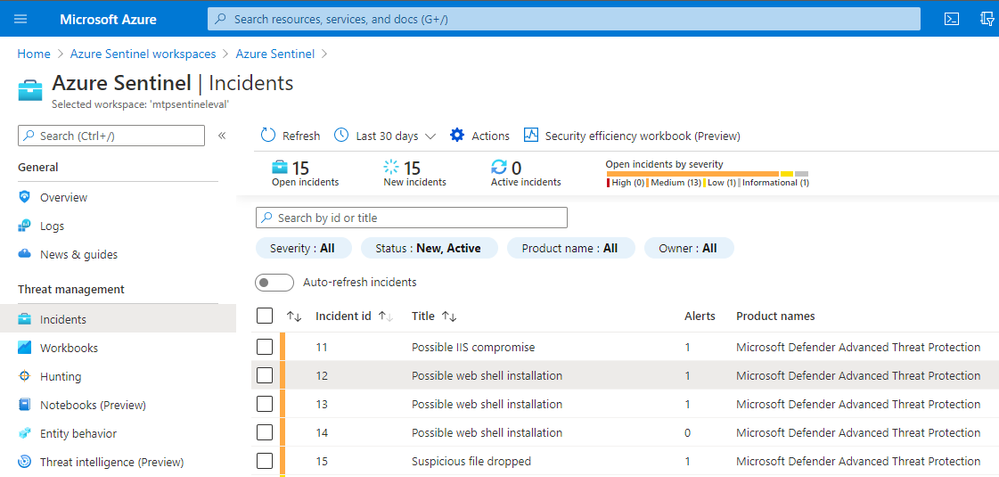Viewport: 999px width, 477px height.
Task: Click the News & guides cloud icon
Action: (x=25, y=254)
